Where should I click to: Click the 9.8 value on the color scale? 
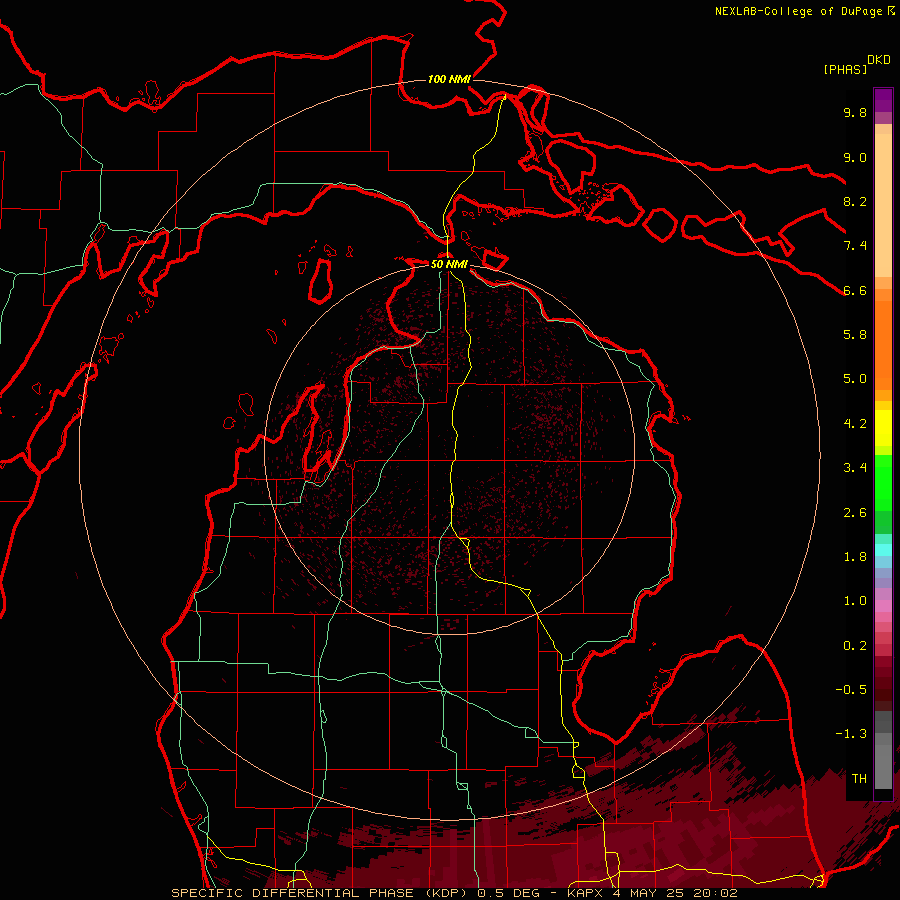(x=855, y=112)
